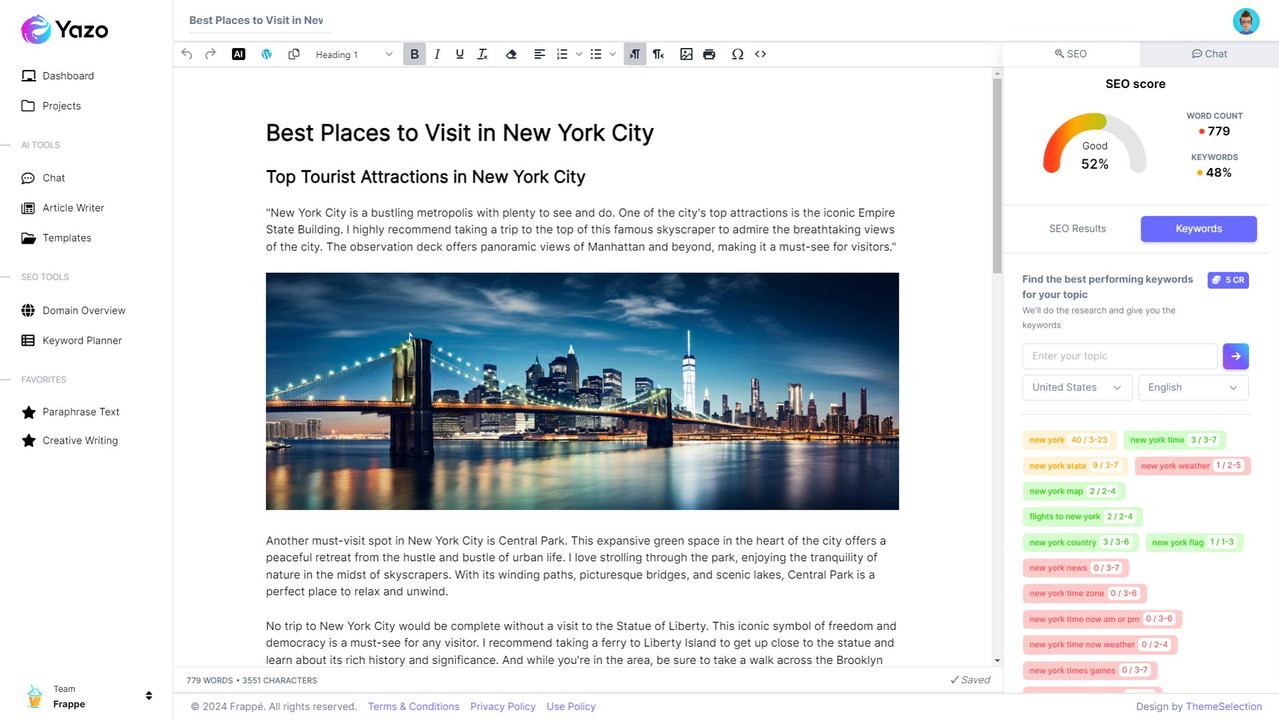Open the ThemeSelection link
The height and width of the screenshot is (720, 1279).
pos(1224,706)
